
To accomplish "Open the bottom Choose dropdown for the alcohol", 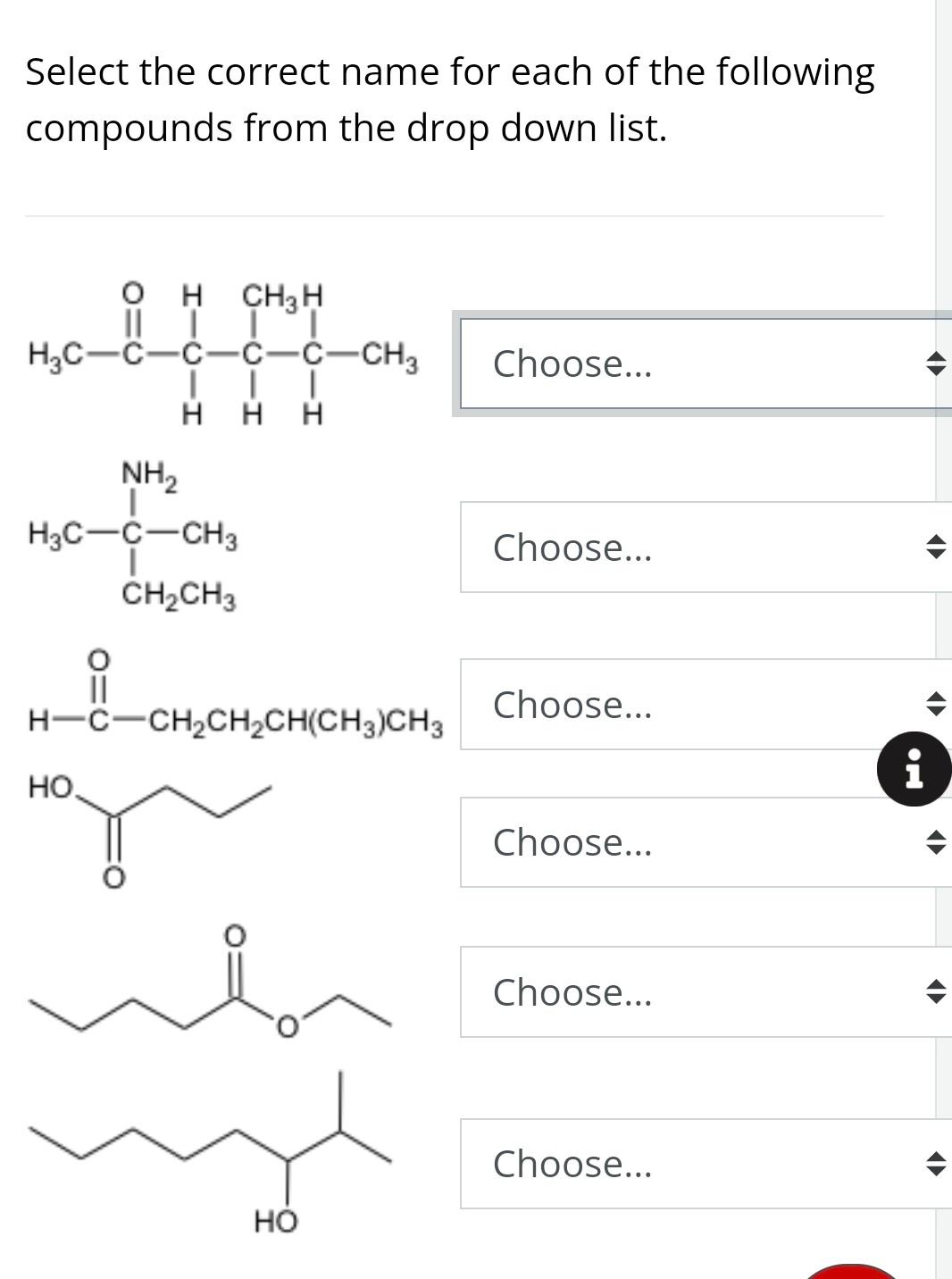I will point(697,1164).
